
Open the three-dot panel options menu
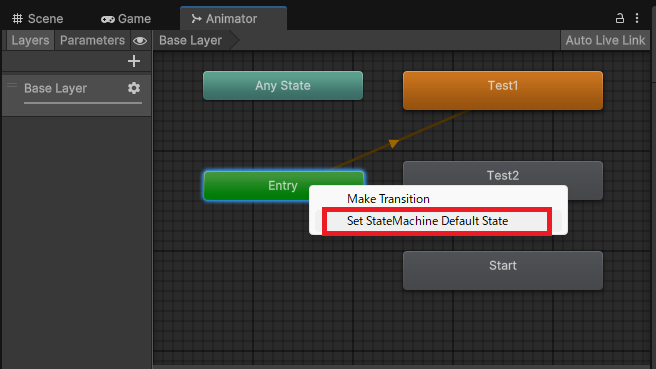pyautogui.click(x=637, y=18)
